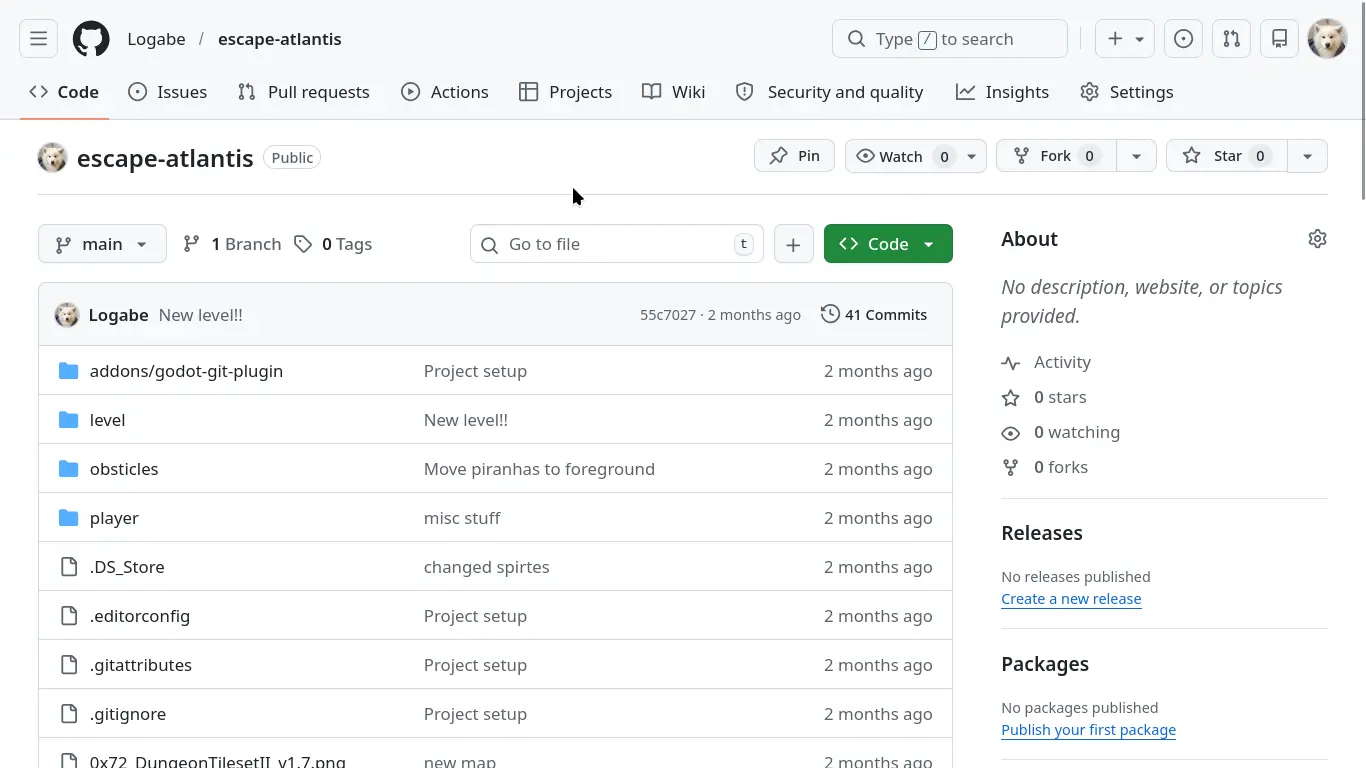Open the green Code dropdown
Screen dimensions: 1366x768
888,244
